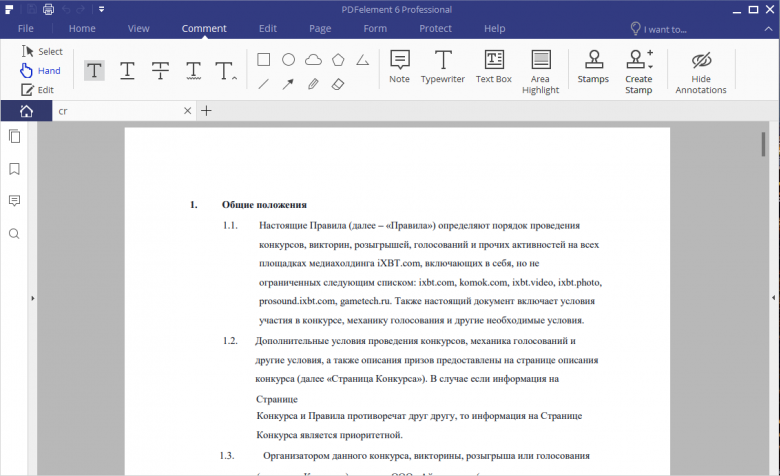Screen dimensions: 780x476
Task: Select the Highlight text tool
Action: tap(94, 70)
